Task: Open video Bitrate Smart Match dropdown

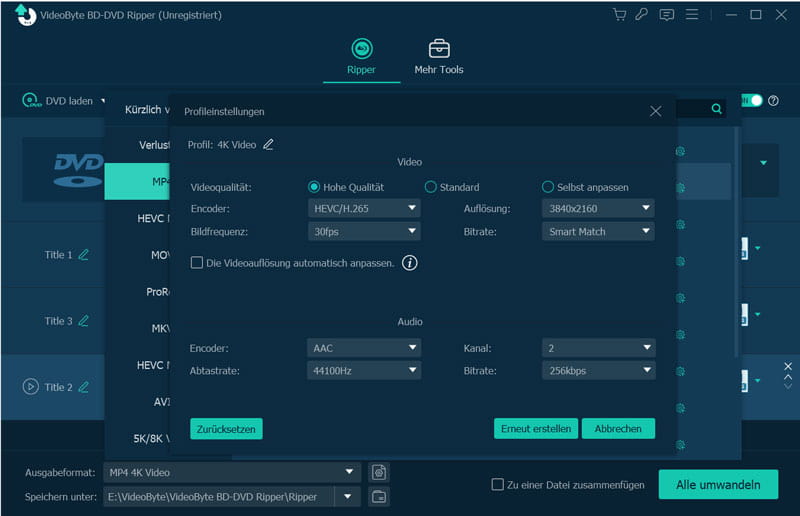Action: 598,232
